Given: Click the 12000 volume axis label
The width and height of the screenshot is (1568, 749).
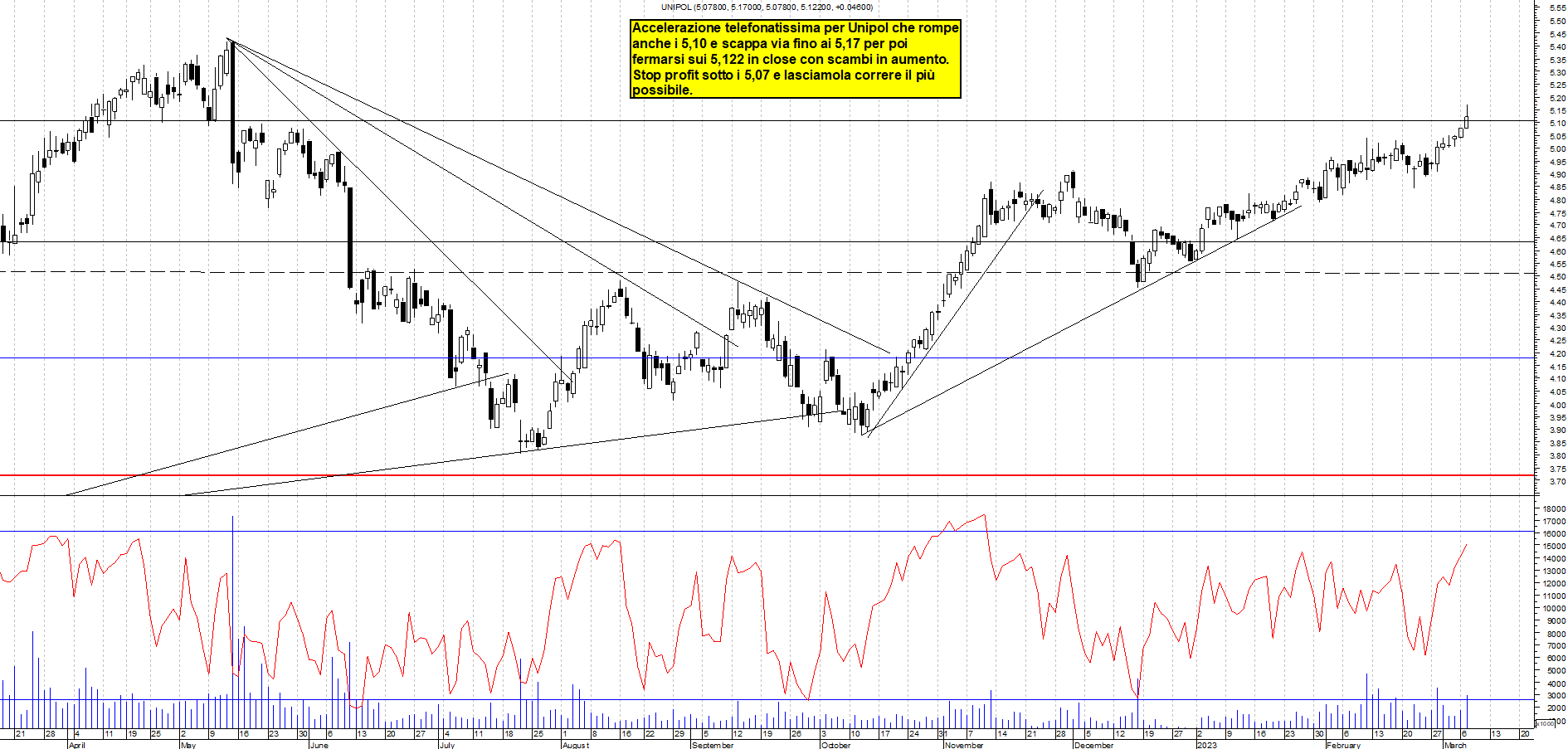Looking at the screenshot, I should [1554, 584].
